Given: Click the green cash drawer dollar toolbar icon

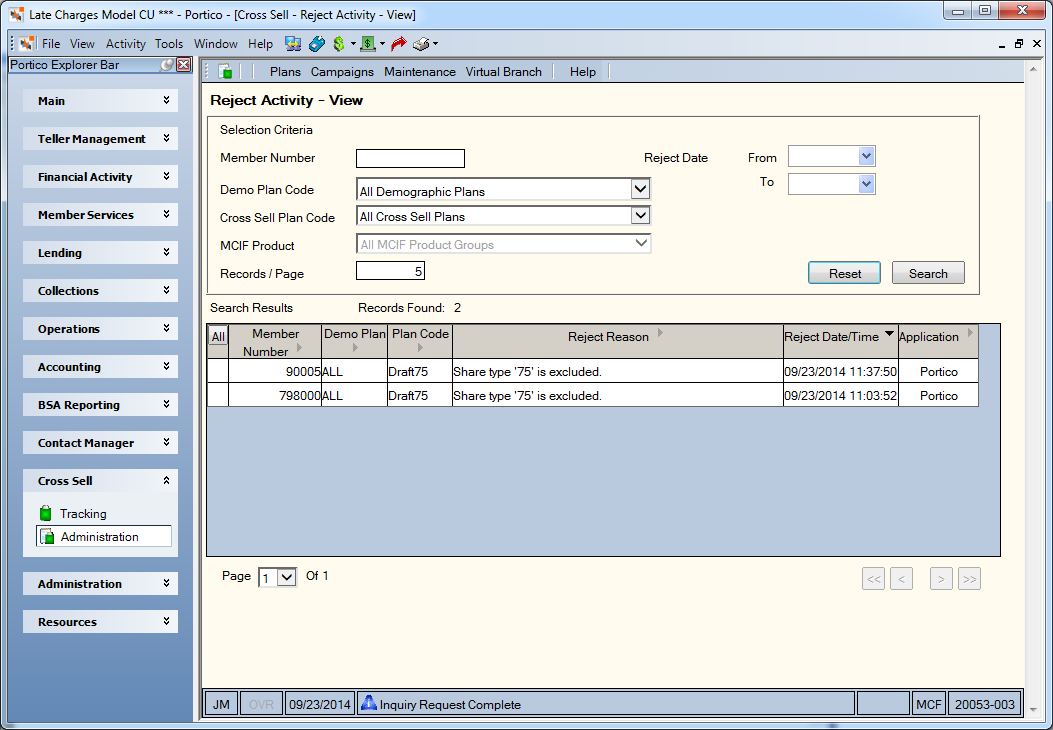Looking at the screenshot, I should (x=367, y=44).
